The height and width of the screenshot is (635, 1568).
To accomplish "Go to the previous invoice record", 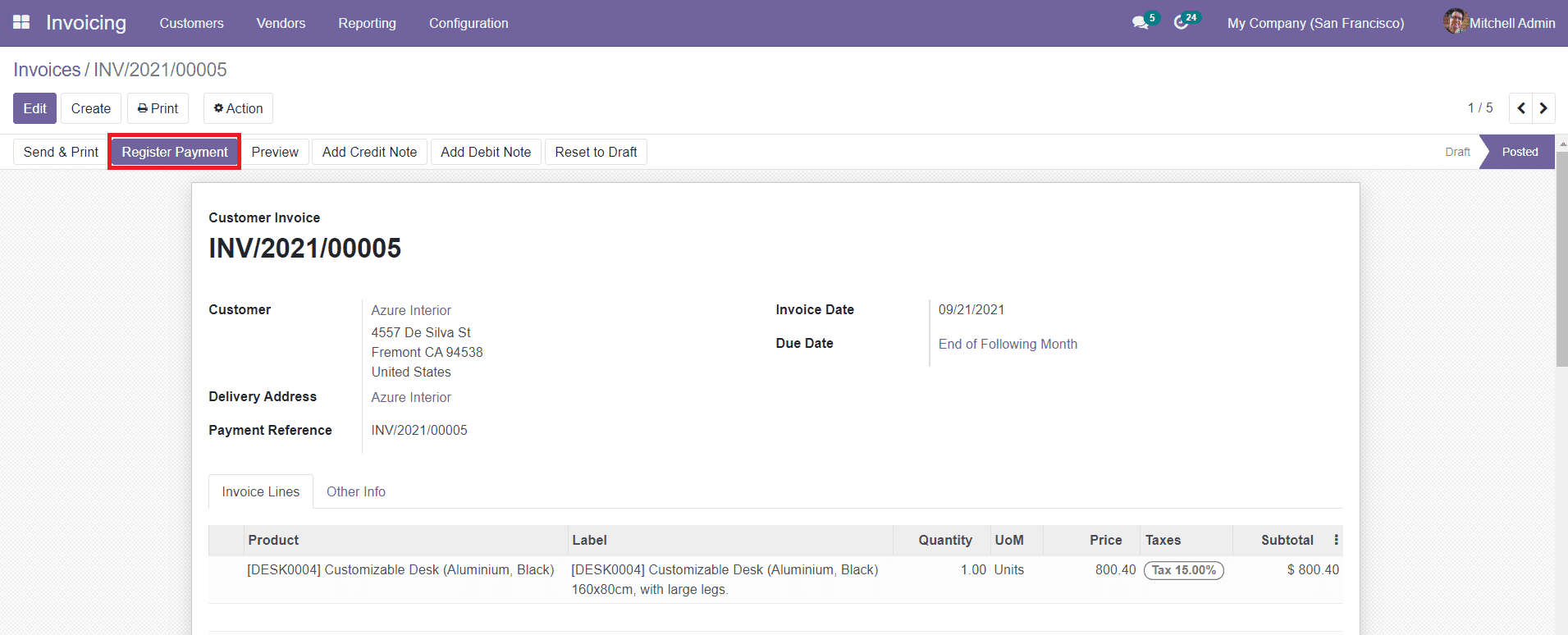I will point(1520,108).
